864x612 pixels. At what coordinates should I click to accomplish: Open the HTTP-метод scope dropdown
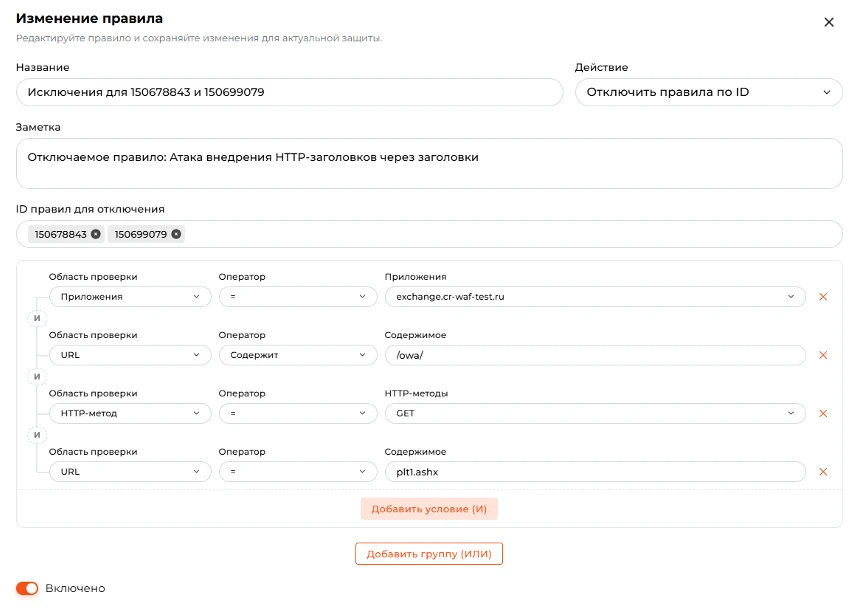pos(130,414)
